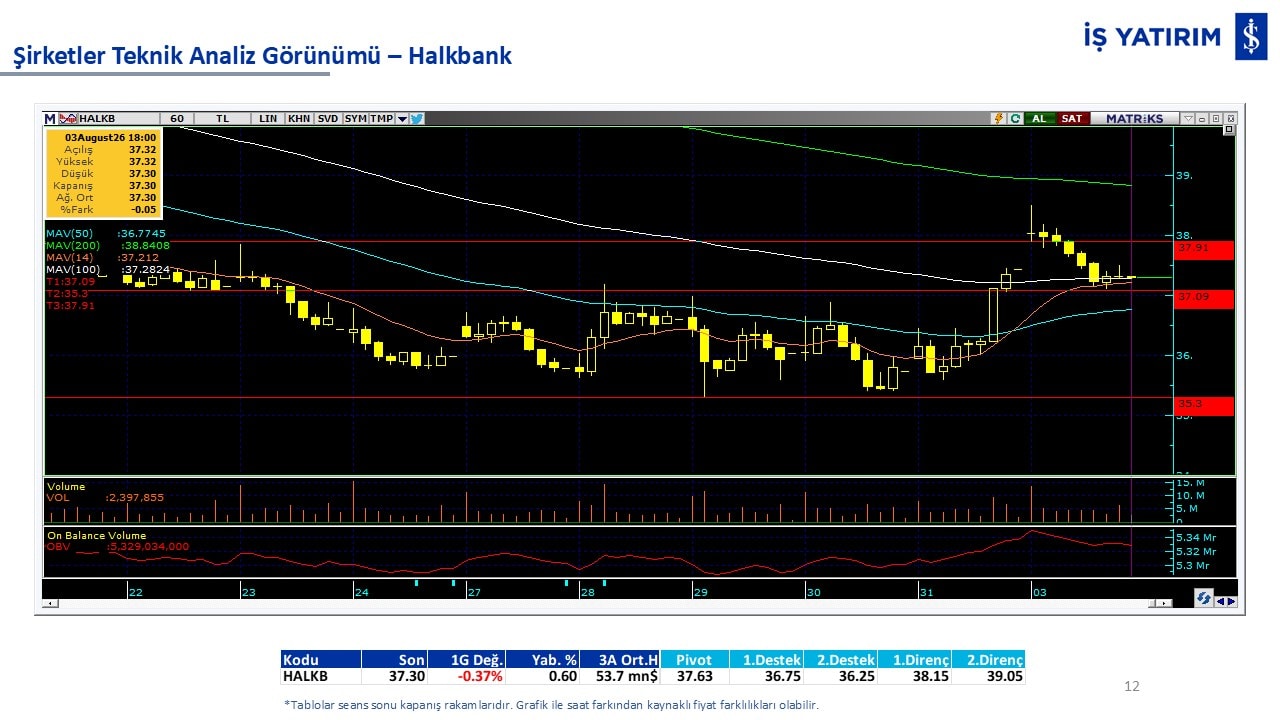Toggle the LIN scale button
The width and height of the screenshot is (1280, 720).
(x=267, y=118)
